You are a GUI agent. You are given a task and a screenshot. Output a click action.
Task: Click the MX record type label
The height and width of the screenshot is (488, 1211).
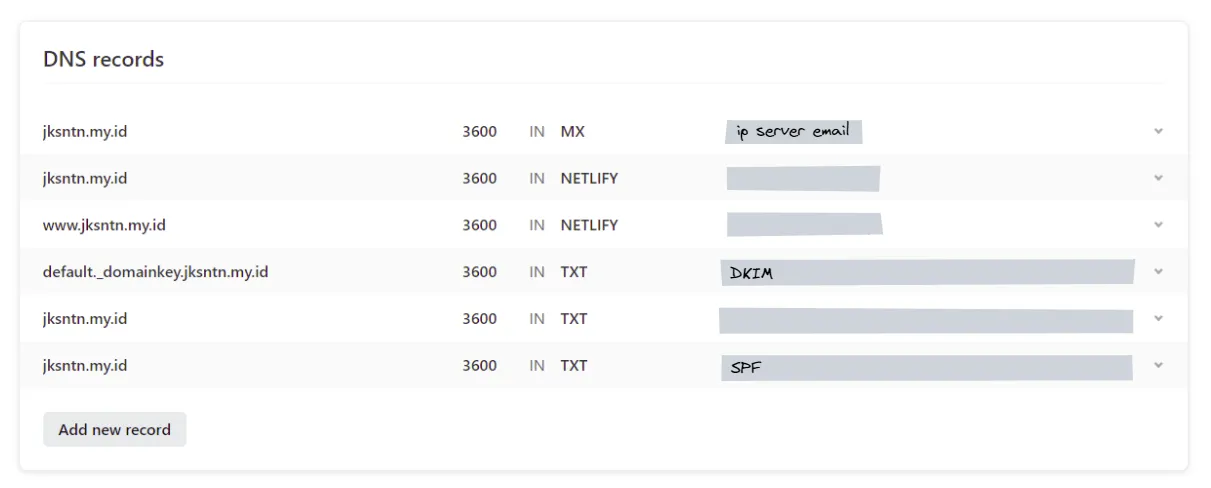click(x=573, y=131)
